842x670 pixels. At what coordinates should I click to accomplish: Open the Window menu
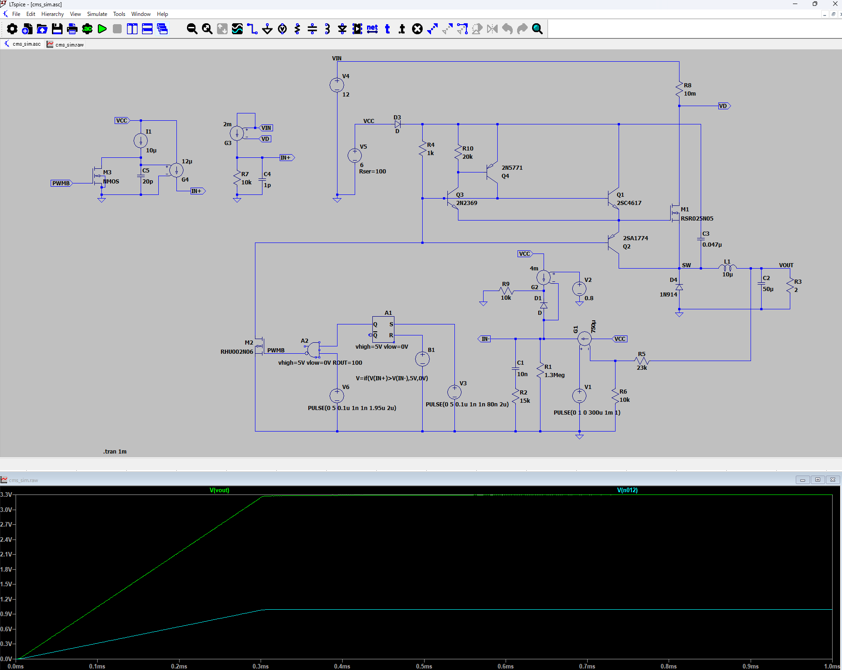tap(141, 14)
